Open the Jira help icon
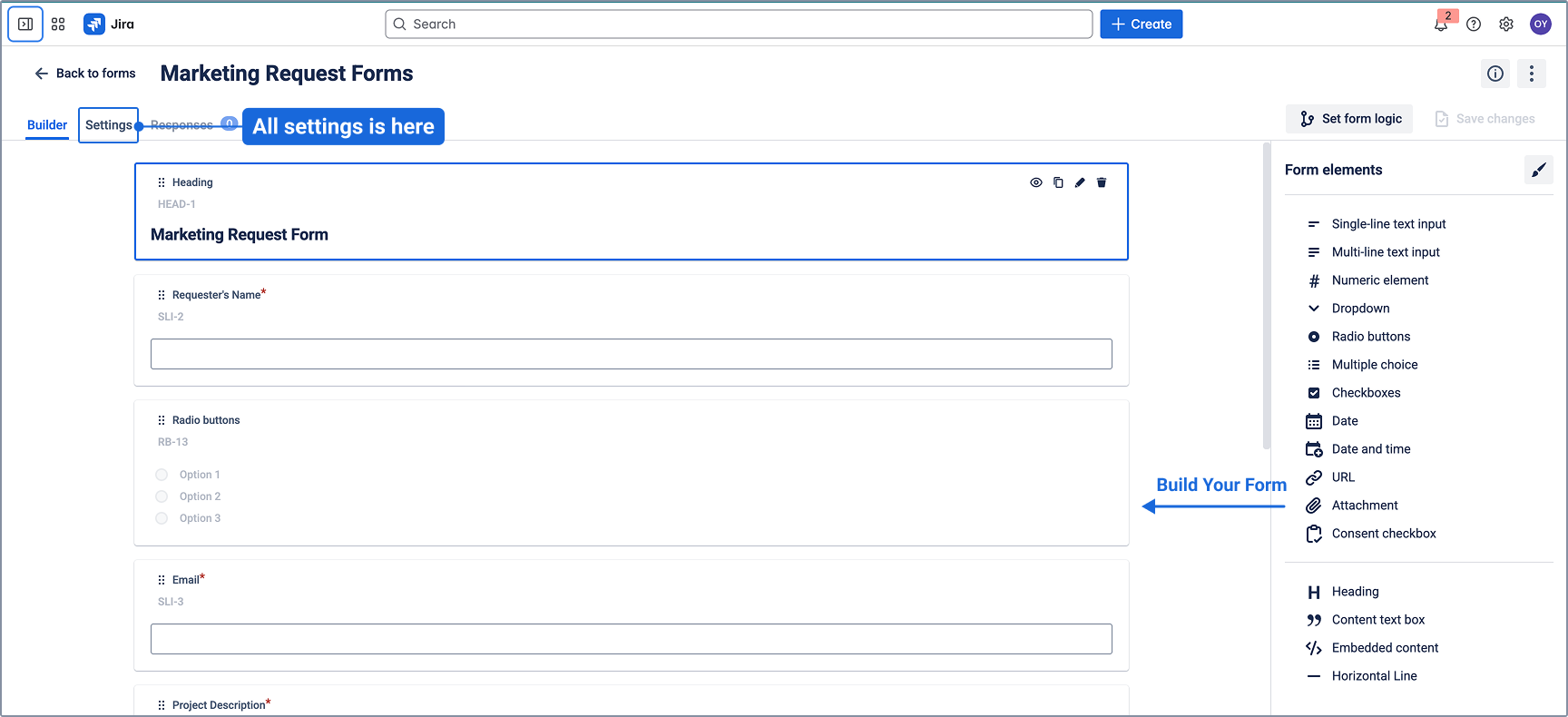This screenshot has height=717, width=1568. pos(1474,25)
